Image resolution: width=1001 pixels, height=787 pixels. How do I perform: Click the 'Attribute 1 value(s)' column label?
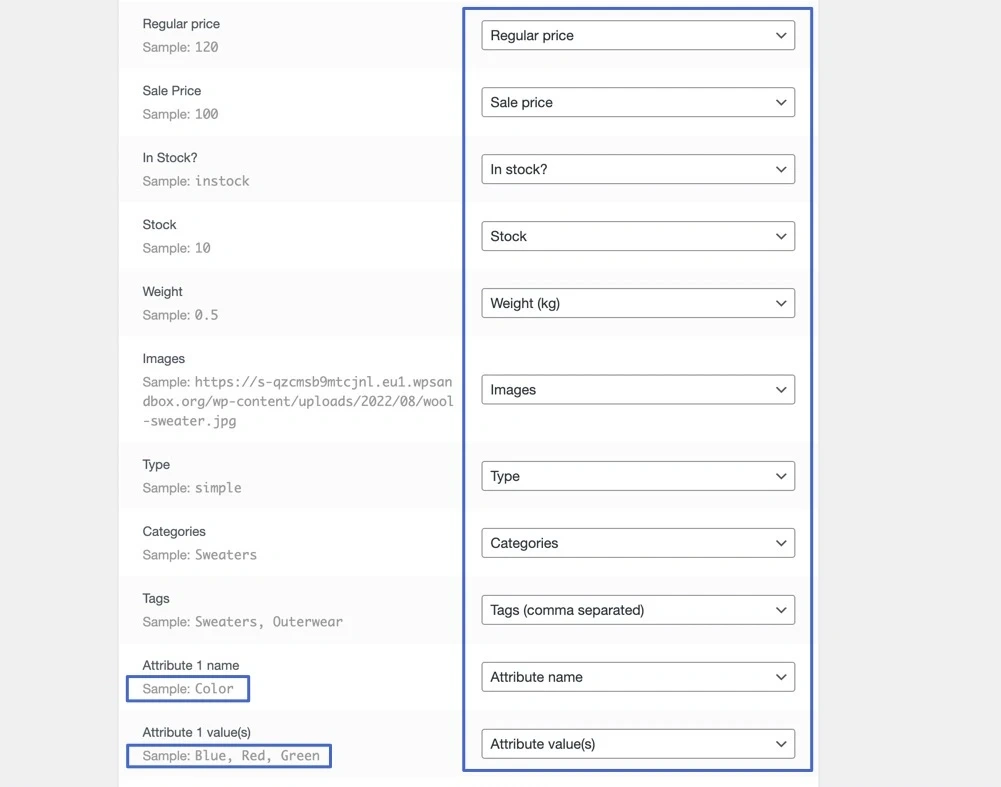[x=196, y=732]
